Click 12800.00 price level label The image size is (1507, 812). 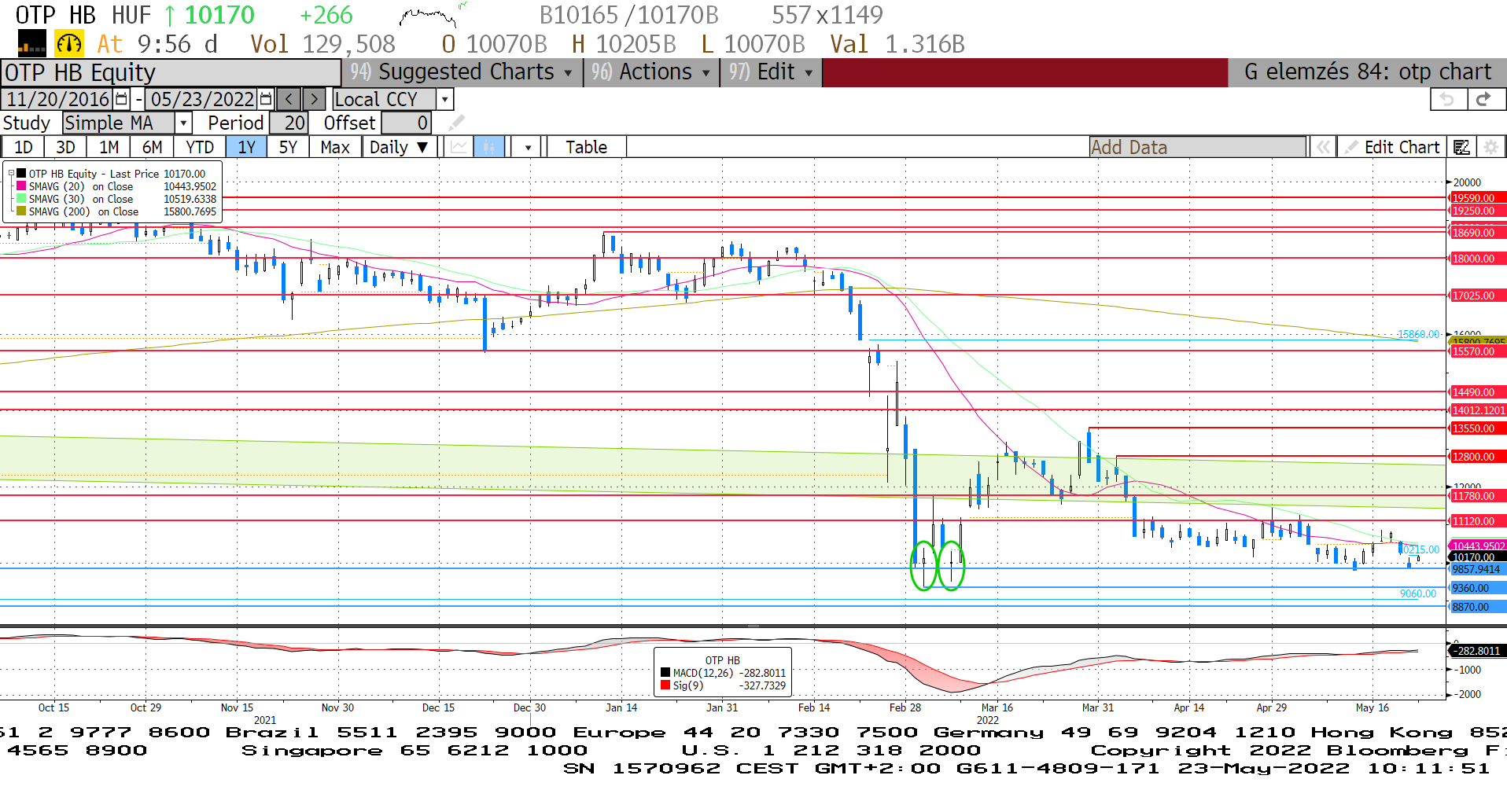click(1478, 457)
